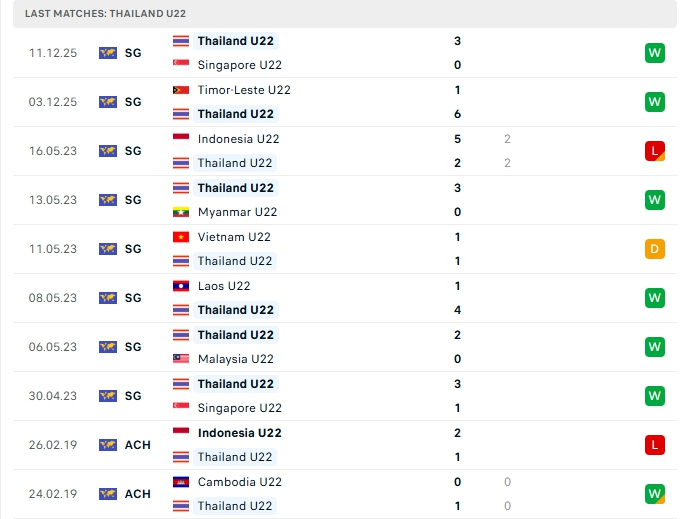Click the Vietnam U22 flag icon
689x519 pixels.
click(x=181, y=237)
